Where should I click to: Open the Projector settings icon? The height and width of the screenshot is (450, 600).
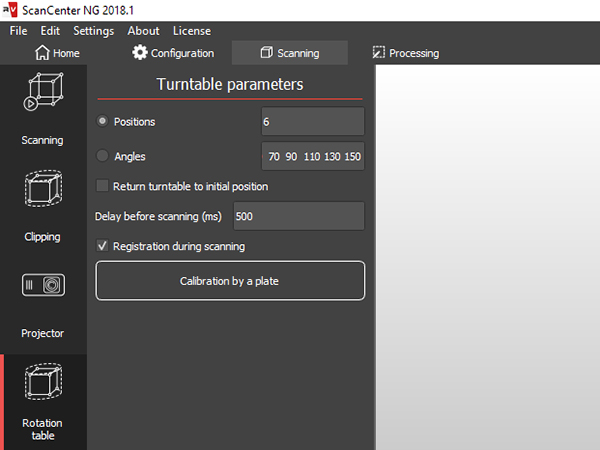click(x=42, y=286)
